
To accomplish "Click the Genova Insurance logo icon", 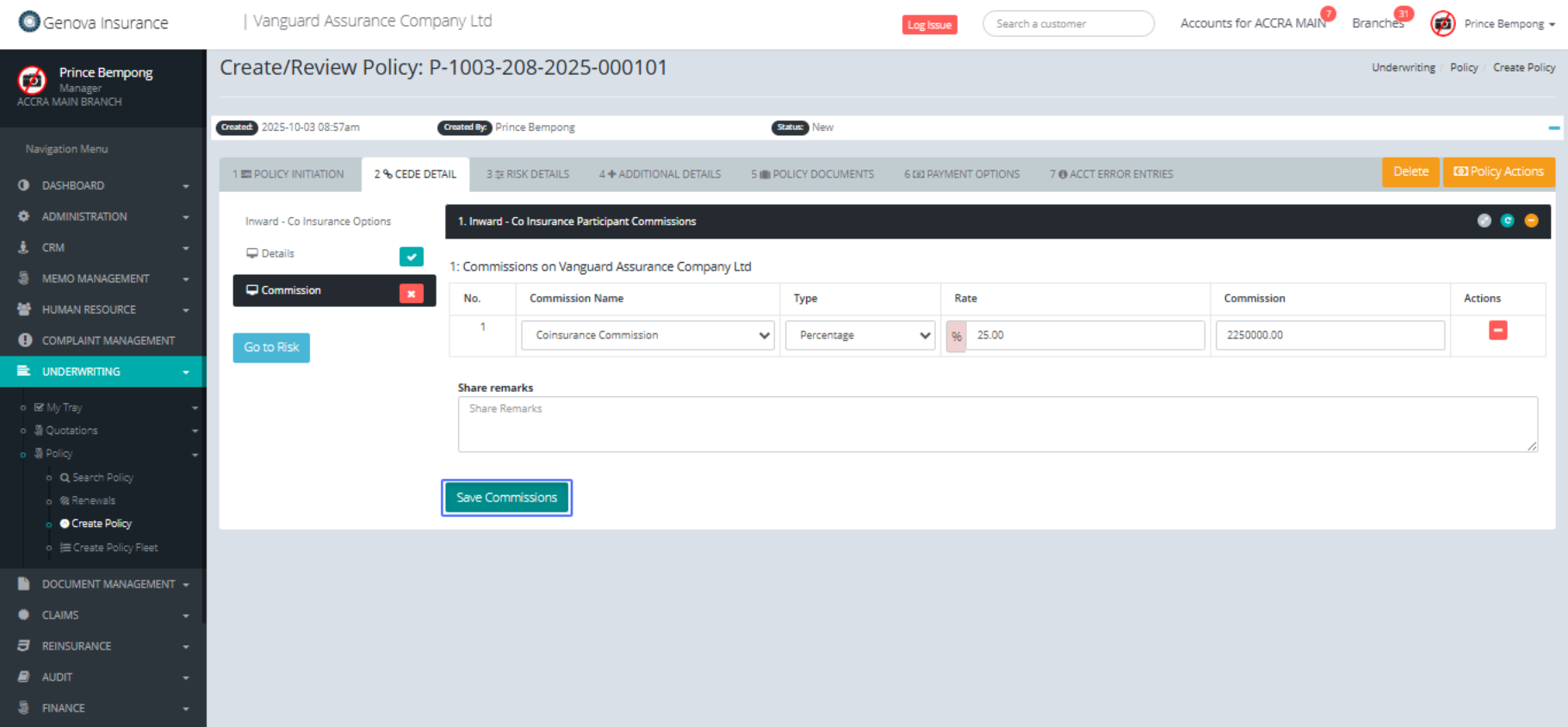I will (x=29, y=22).
